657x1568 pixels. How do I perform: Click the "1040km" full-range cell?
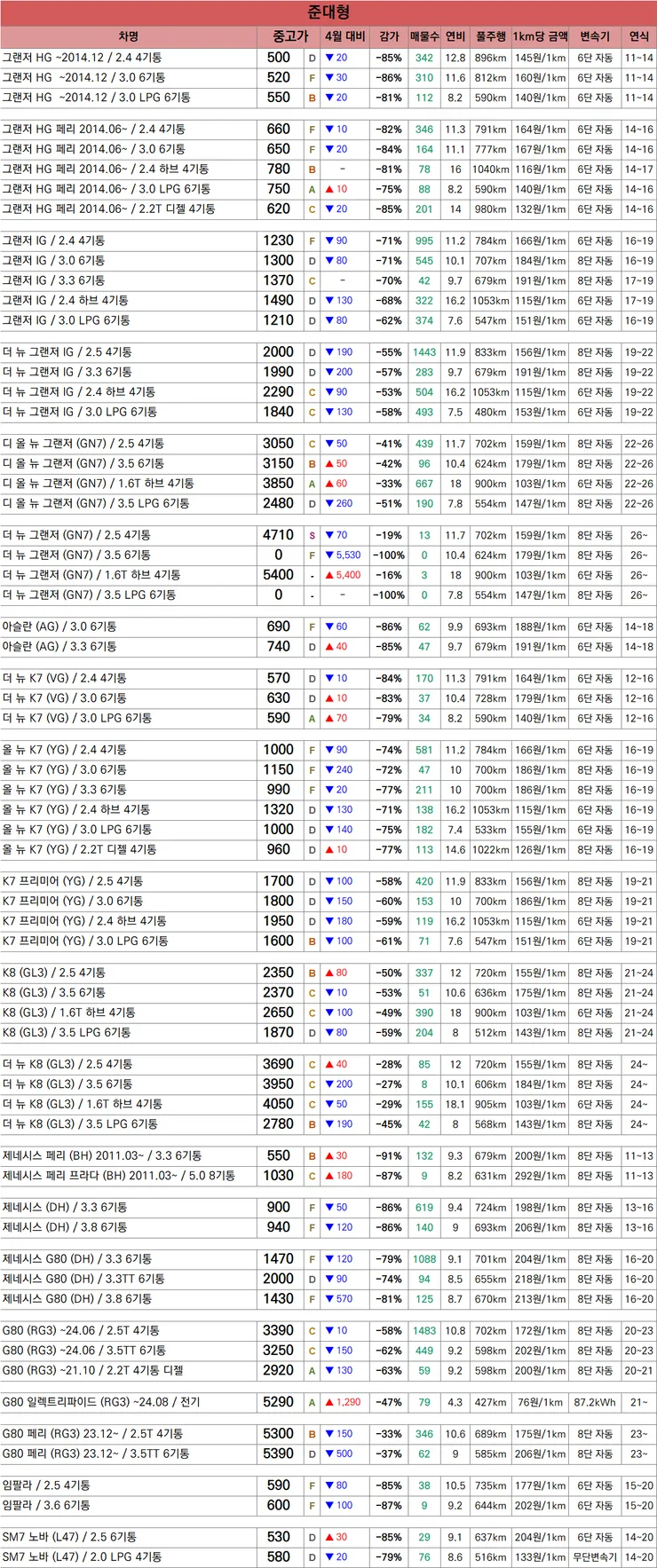click(x=490, y=169)
